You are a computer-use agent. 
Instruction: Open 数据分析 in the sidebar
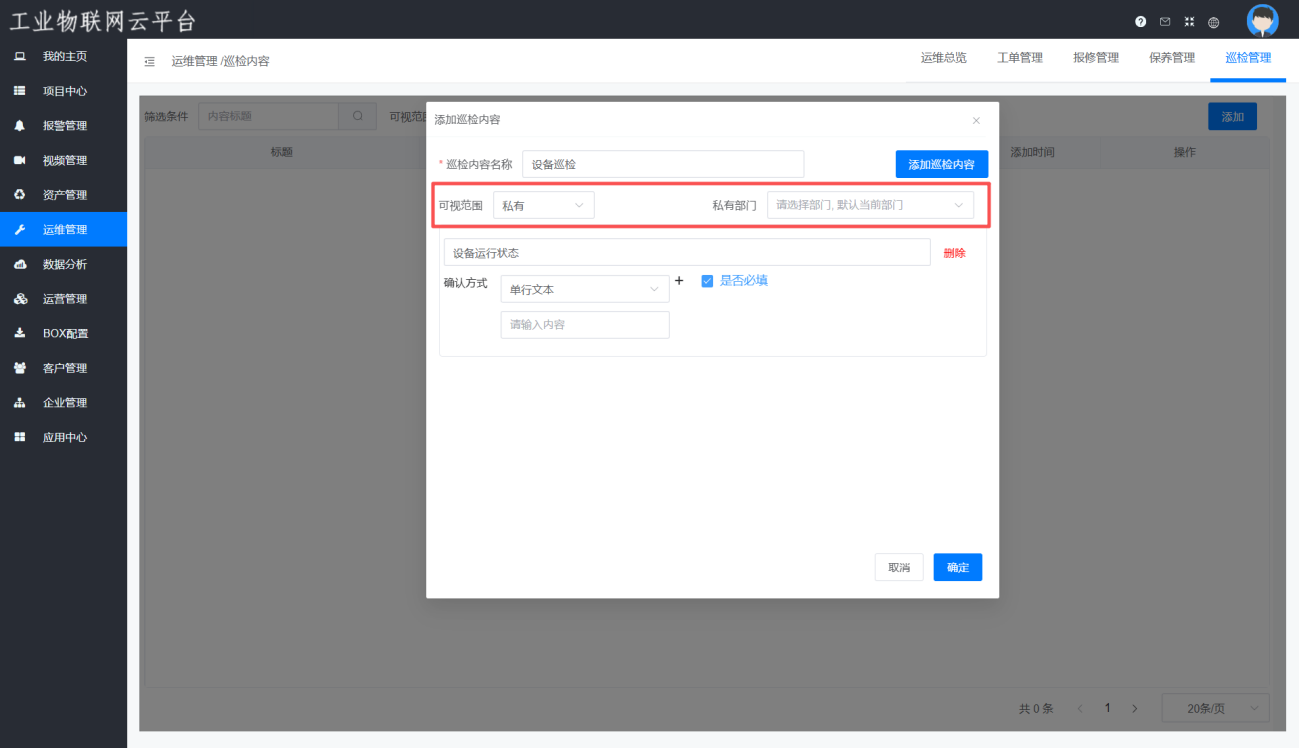pyautogui.click(x=64, y=264)
